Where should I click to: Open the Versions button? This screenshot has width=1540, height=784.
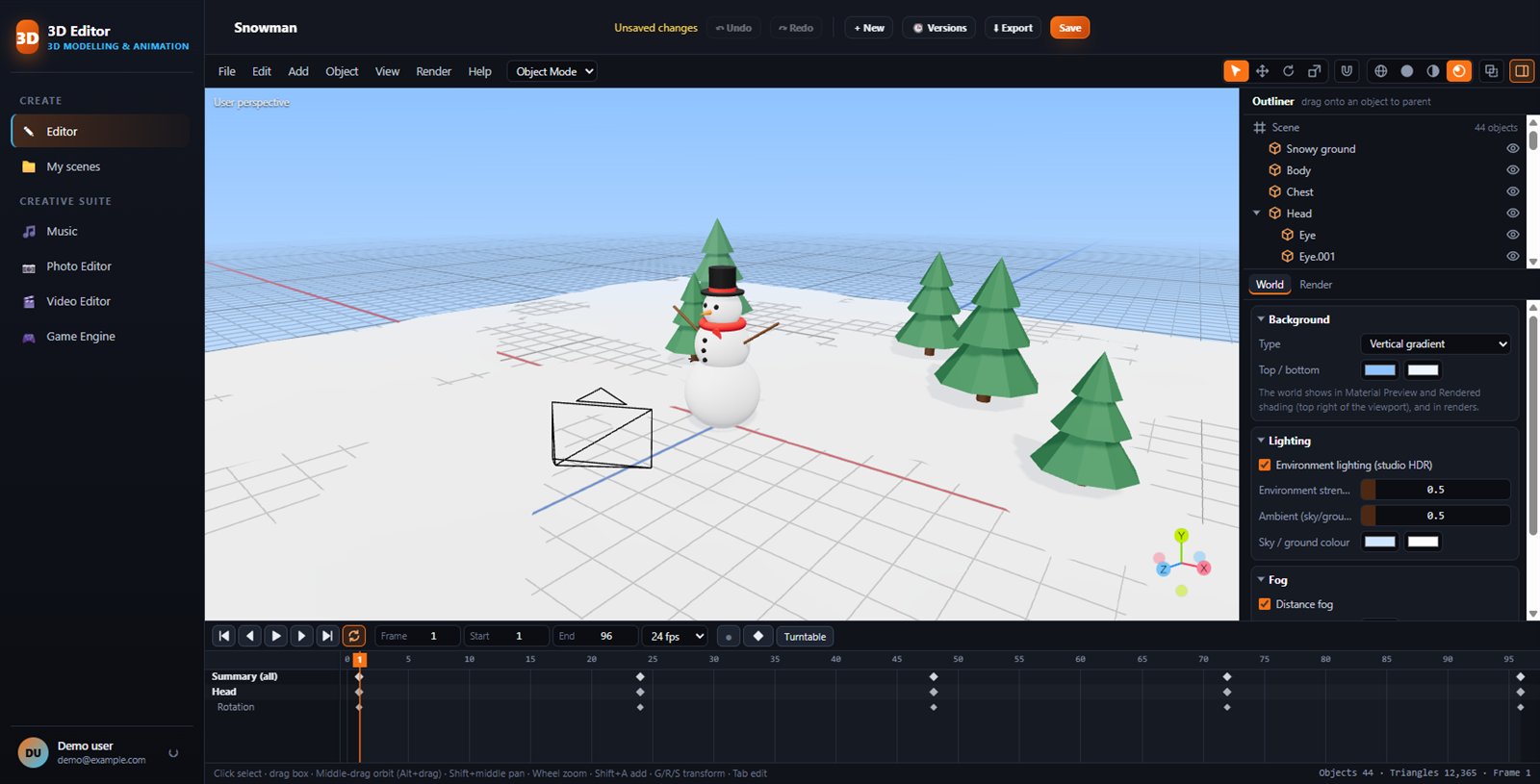(939, 28)
